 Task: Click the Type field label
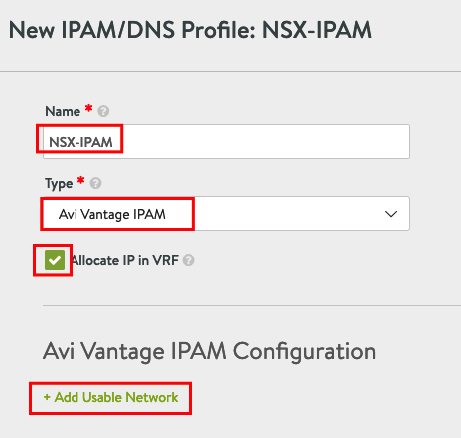point(59,184)
